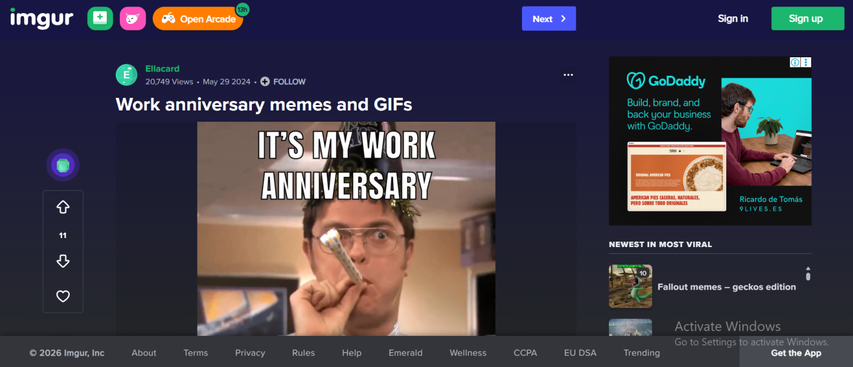Screen dimensions: 853x367
Task: Click the emerald gem badge icon
Action: click(x=63, y=165)
